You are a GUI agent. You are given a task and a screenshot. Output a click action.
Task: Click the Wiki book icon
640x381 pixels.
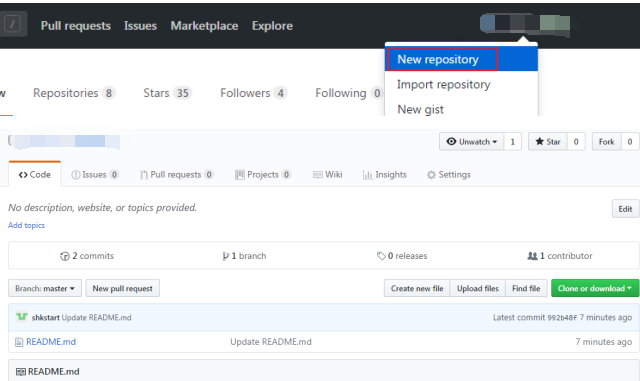pyautogui.click(x=318, y=175)
